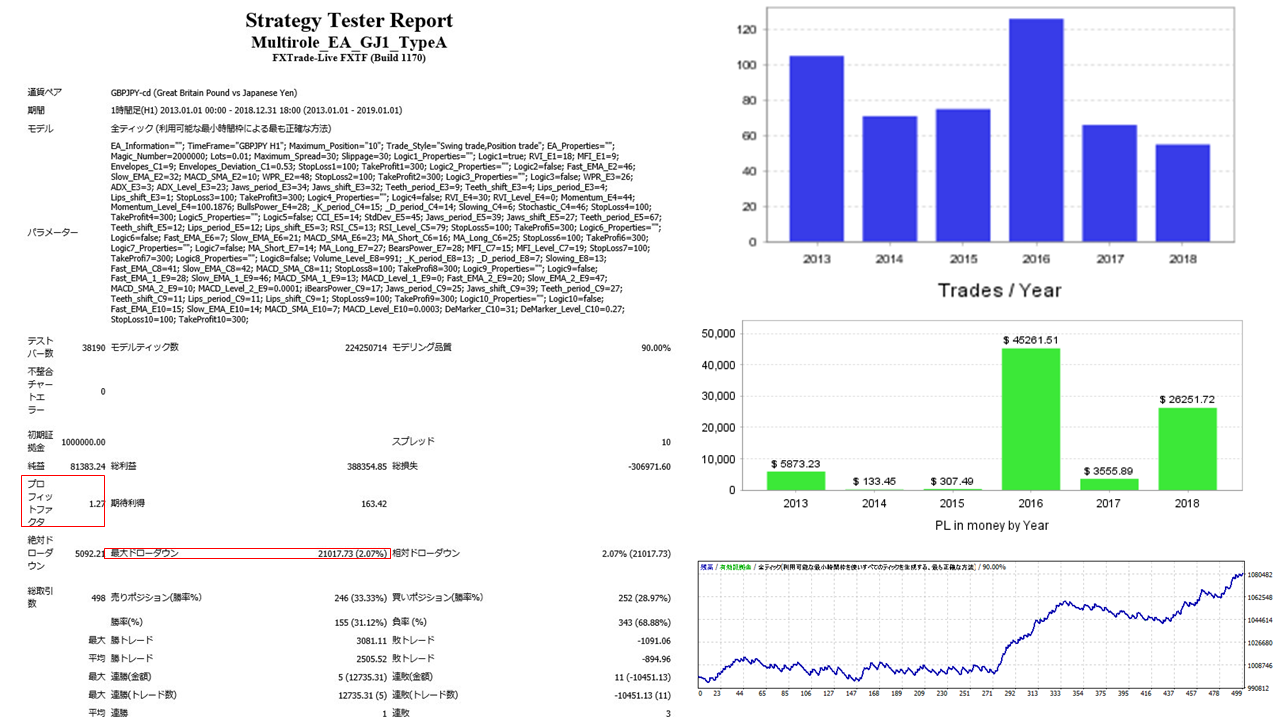
Task: Click the total trades value 498
Action: 97,598
